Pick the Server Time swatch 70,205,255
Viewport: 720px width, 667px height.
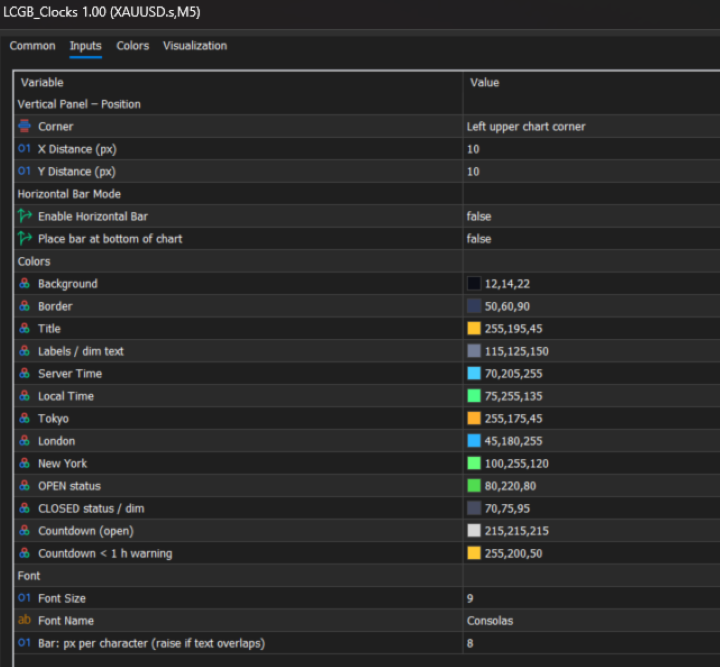[x=474, y=373]
